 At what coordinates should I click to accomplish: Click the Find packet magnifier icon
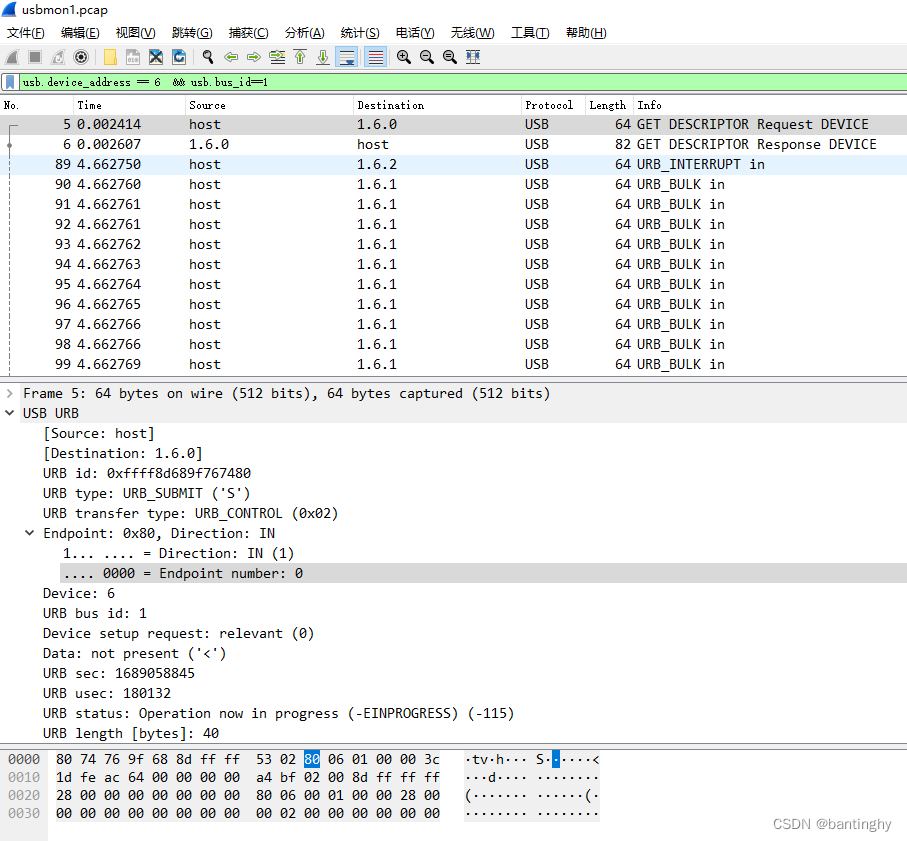point(208,57)
